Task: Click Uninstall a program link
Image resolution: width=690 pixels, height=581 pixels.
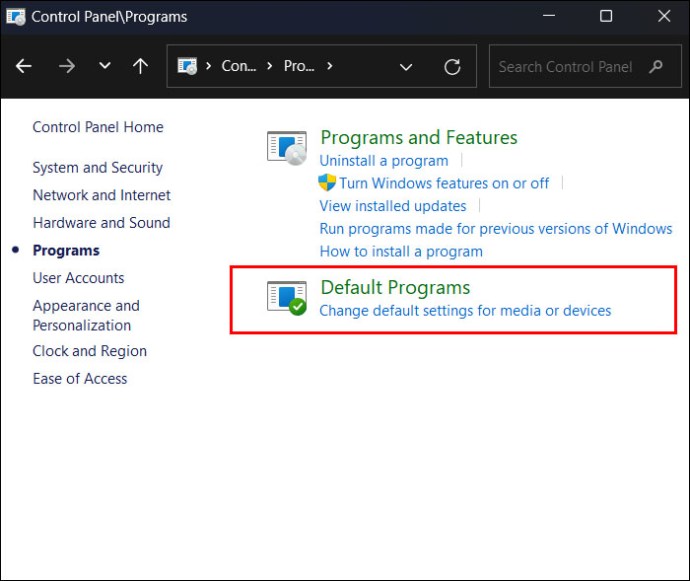Action: 384,161
